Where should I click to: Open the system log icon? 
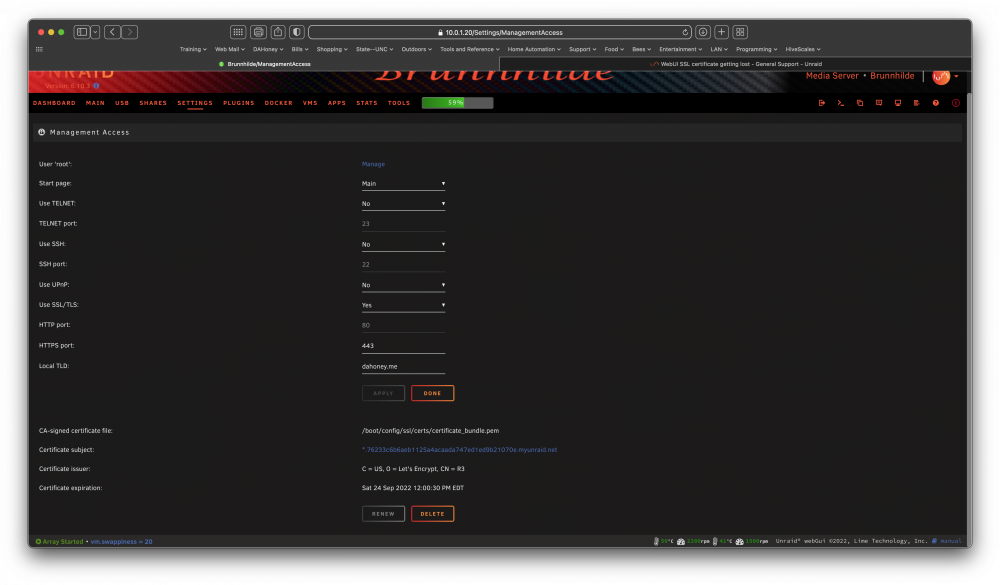916,103
